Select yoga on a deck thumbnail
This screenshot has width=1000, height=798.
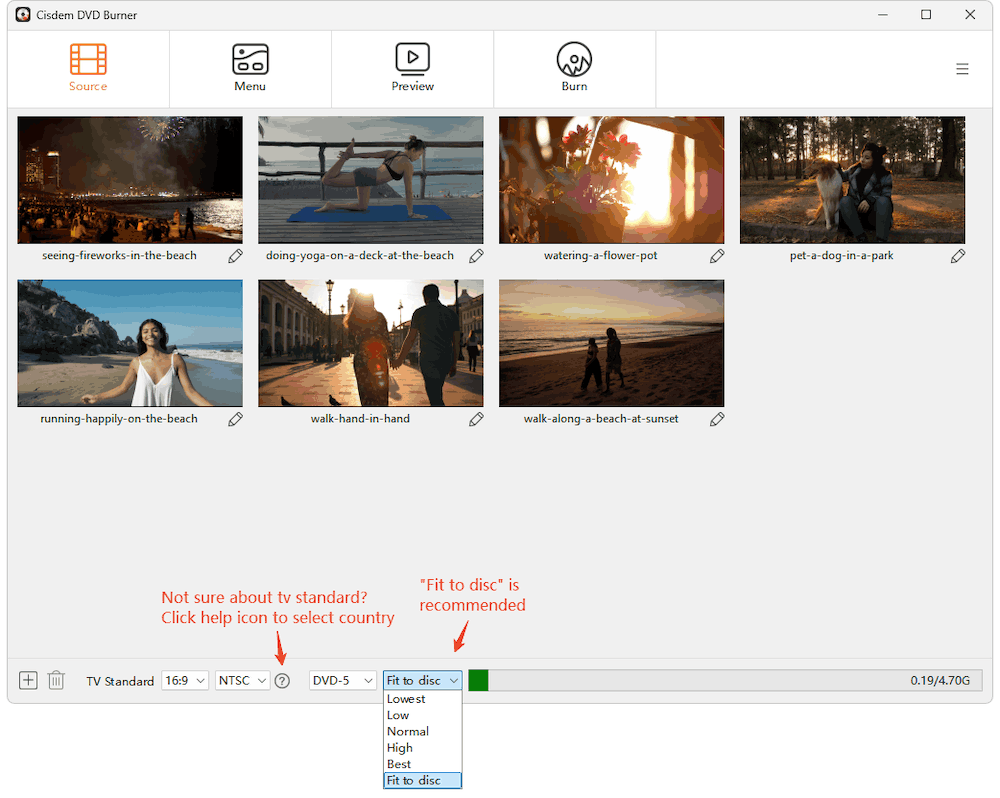coord(371,180)
